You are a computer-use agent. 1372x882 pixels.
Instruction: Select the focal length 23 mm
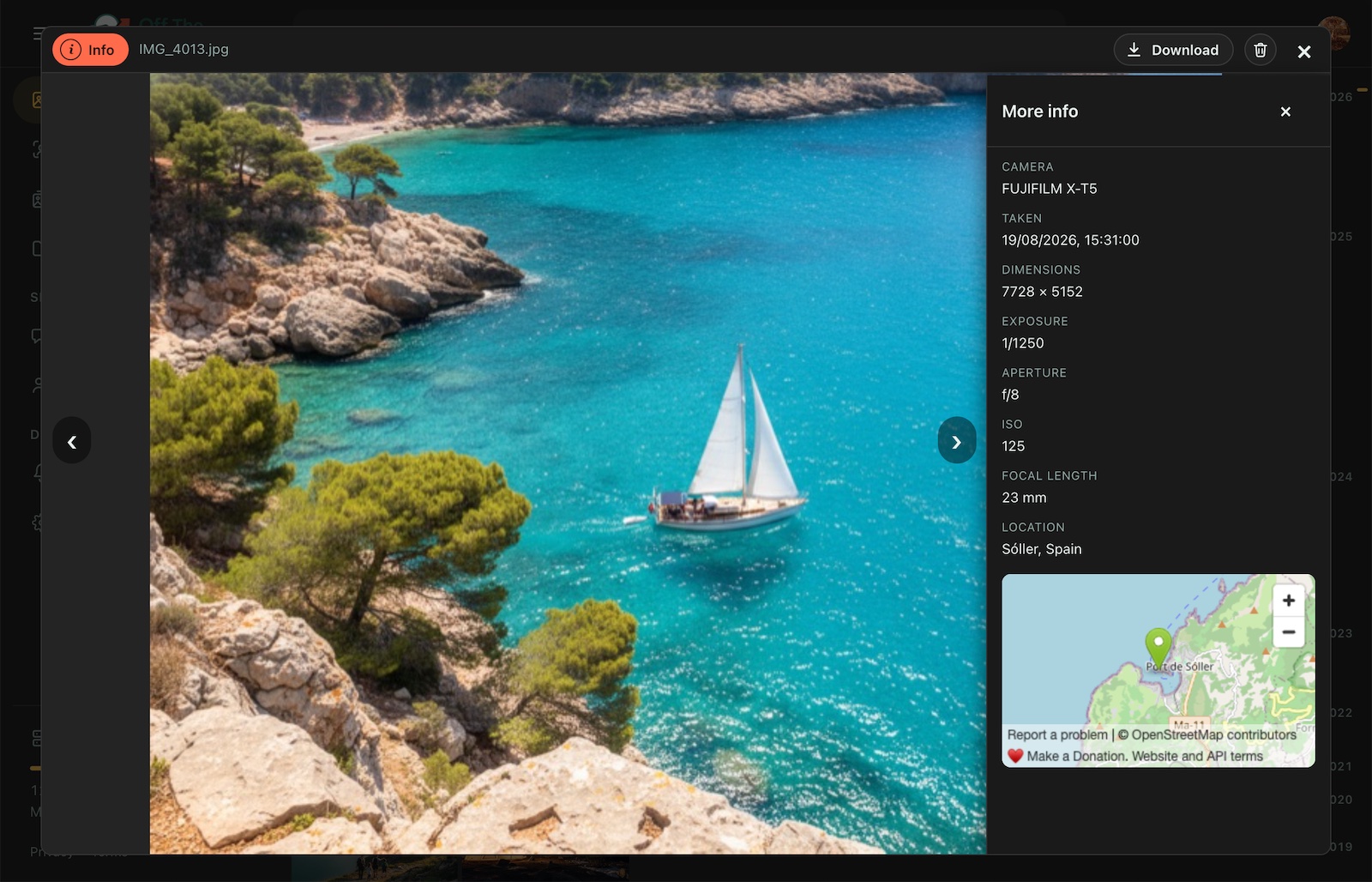point(1024,498)
